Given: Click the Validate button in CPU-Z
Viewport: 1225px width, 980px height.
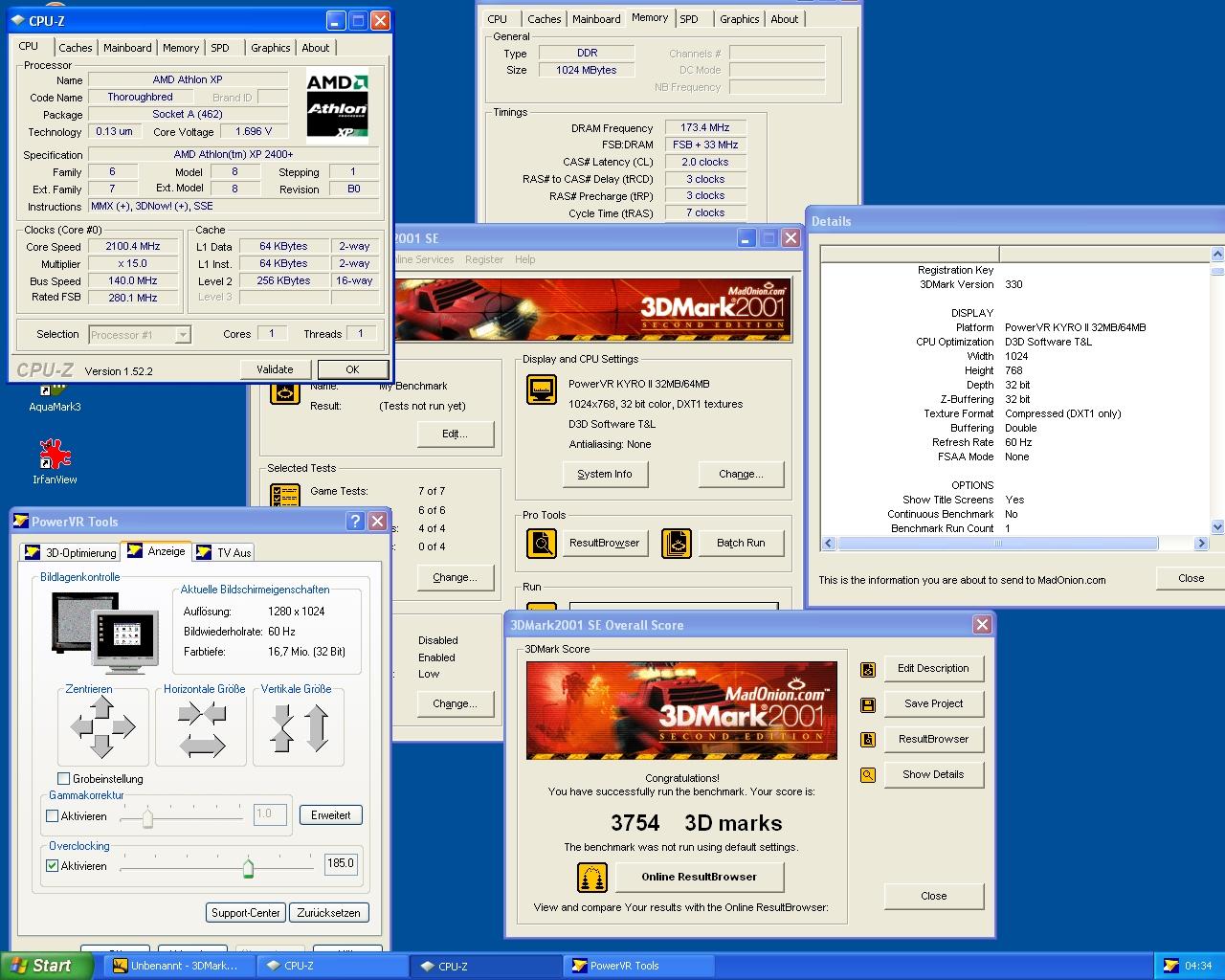Looking at the screenshot, I should click(x=275, y=369).
